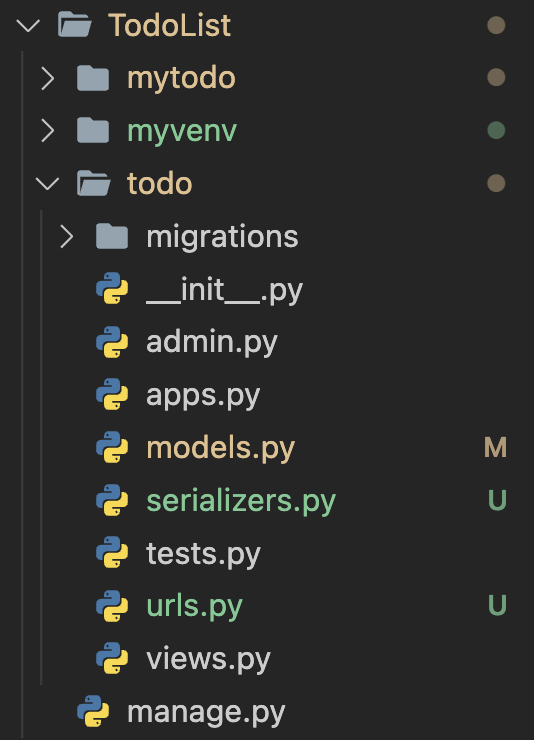This screenshot has height=740, width=534.
Task: Click Python icon next to serializers.py
Action: click(x=112, y=500)
